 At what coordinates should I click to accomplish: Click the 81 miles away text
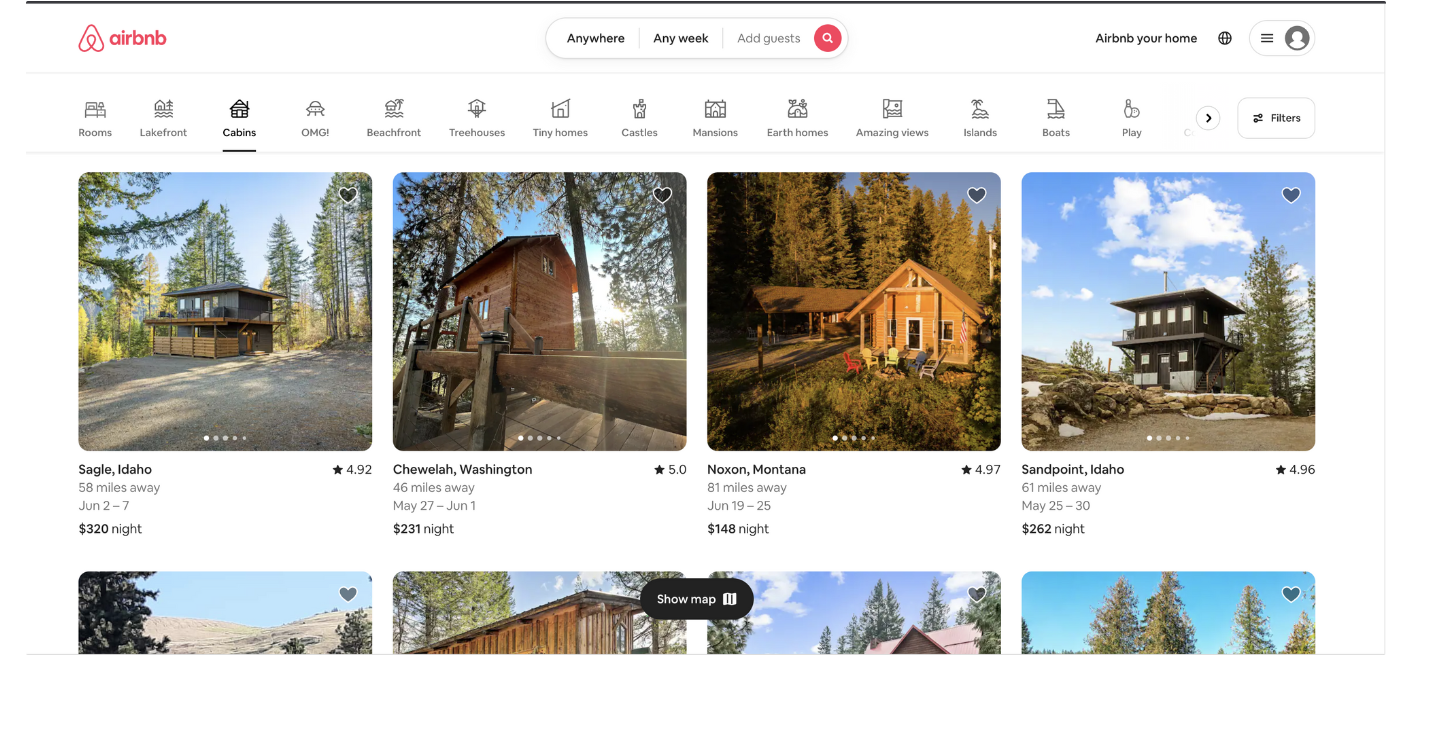point(747,487)
